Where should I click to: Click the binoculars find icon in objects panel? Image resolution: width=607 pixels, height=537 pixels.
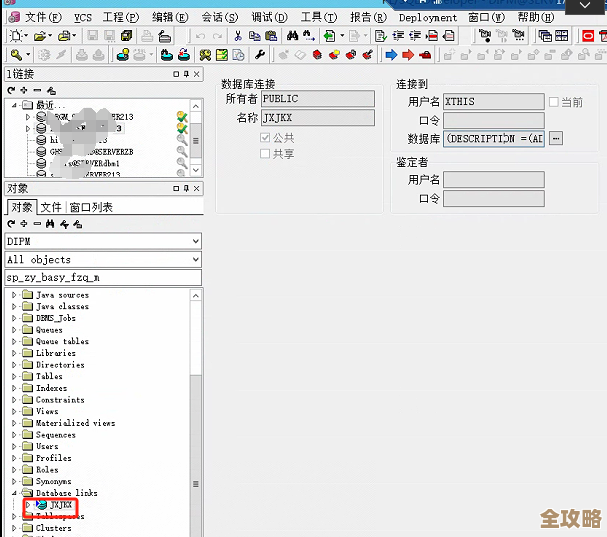[50, 223]
